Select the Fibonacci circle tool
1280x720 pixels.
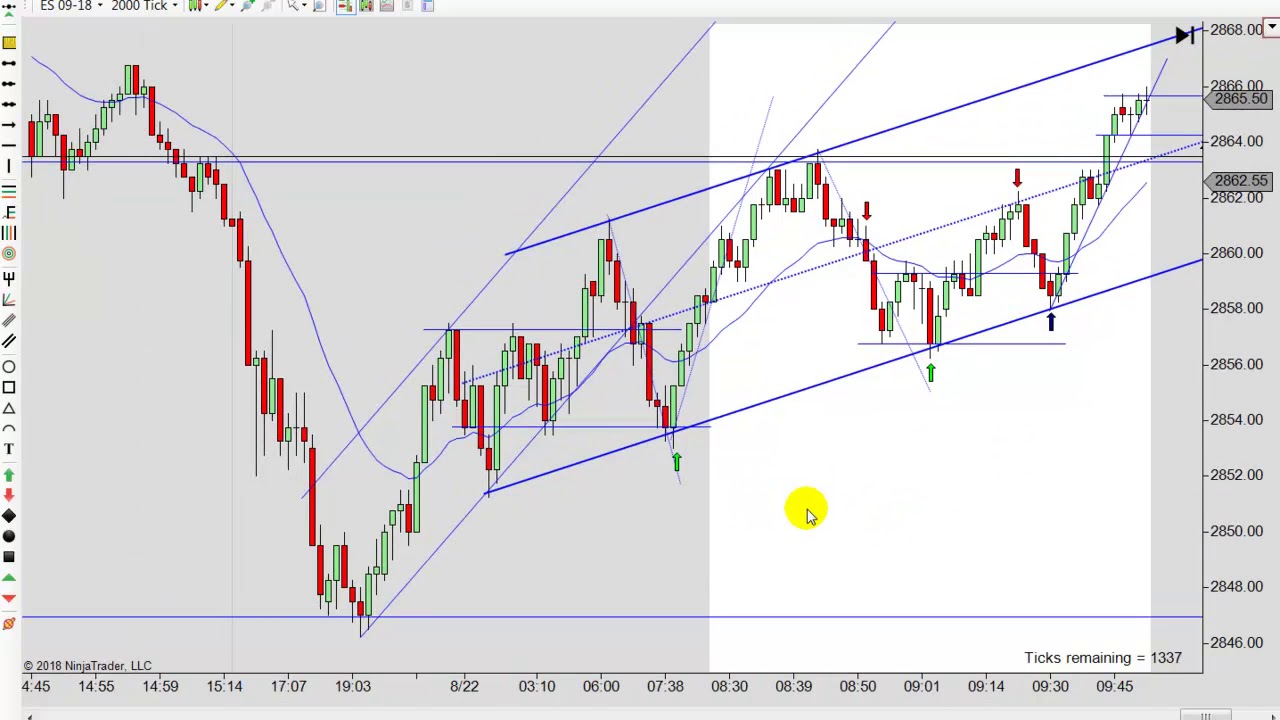click(x=9, y=254)
